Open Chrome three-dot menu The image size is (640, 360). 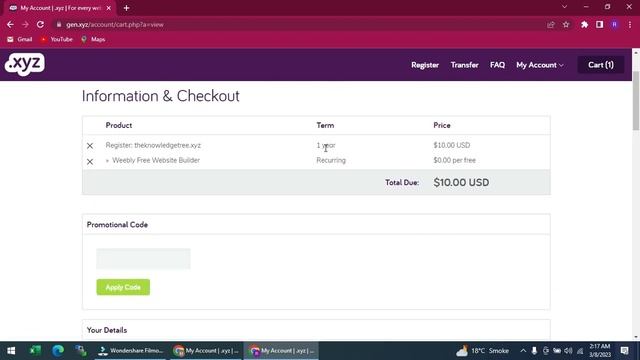click(x=630, y=24)
